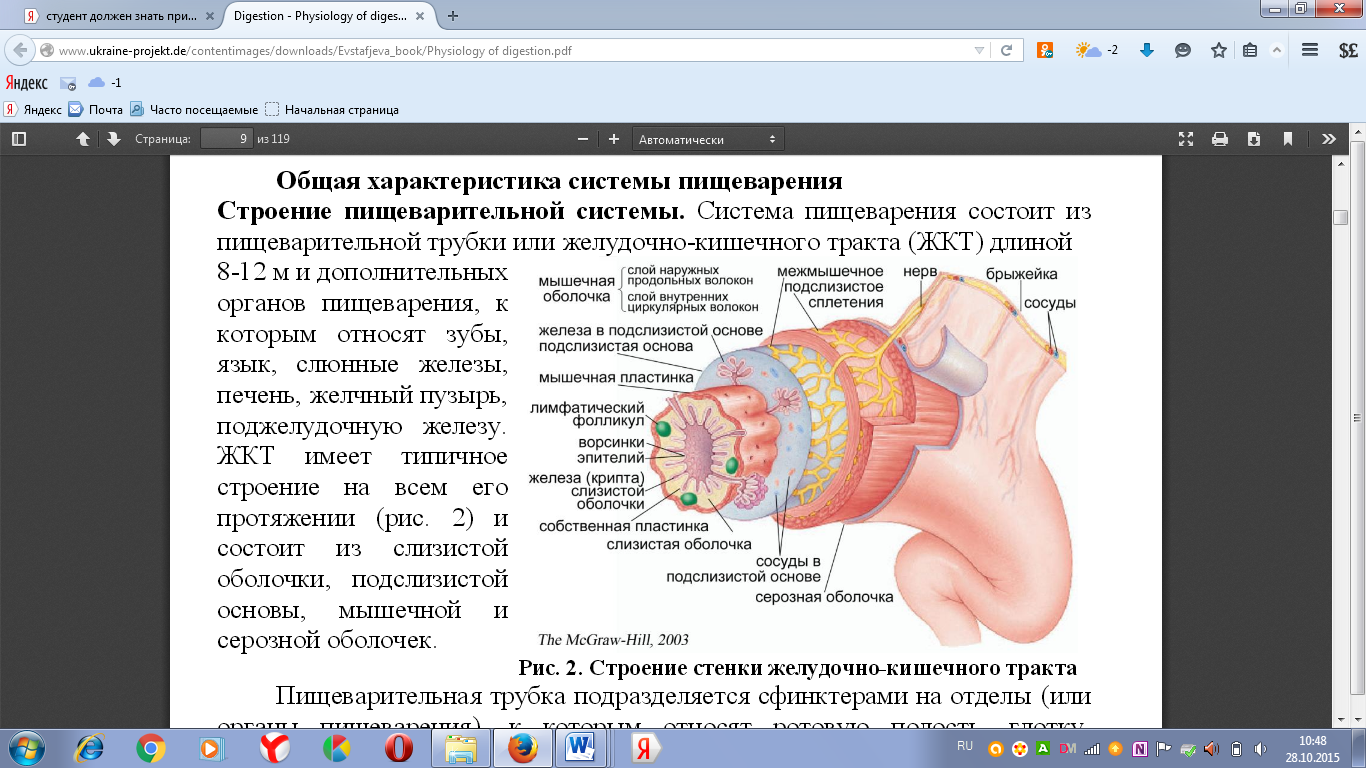Open URL history dropdown arrow
This screenshot has width=1366, height=768.
pos(979,51)
